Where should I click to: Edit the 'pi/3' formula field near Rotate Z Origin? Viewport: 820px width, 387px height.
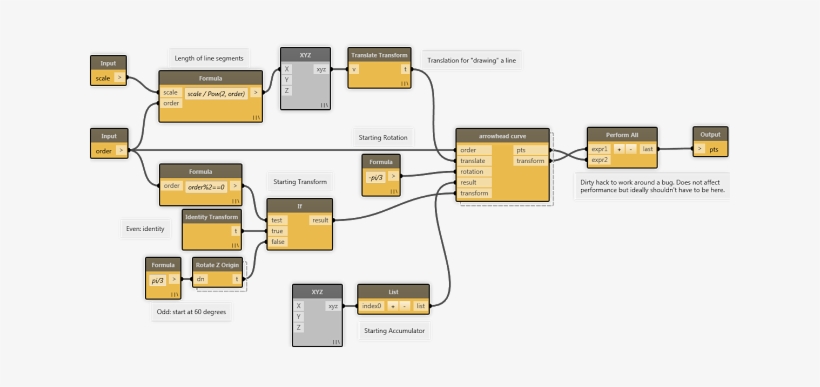(x=157, y=280)
